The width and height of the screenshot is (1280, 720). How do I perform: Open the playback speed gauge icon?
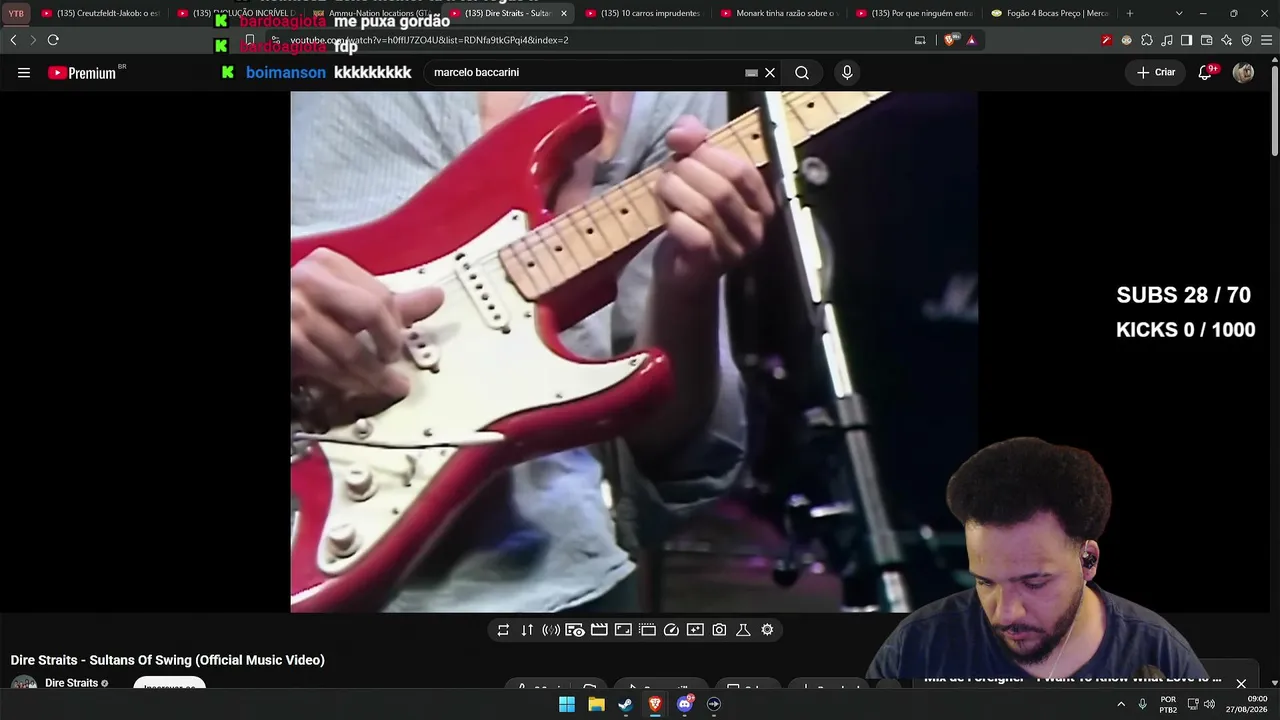(x=671, y=630)
